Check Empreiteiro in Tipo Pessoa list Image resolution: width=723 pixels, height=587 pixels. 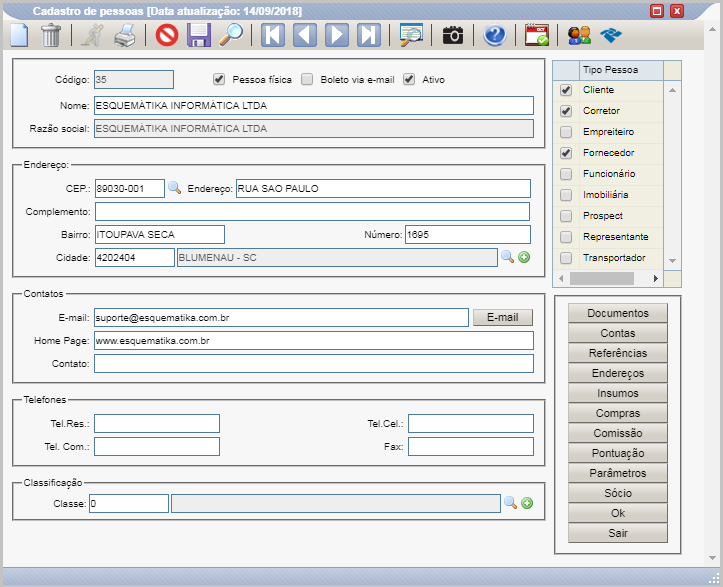click(x=566, y=132)
